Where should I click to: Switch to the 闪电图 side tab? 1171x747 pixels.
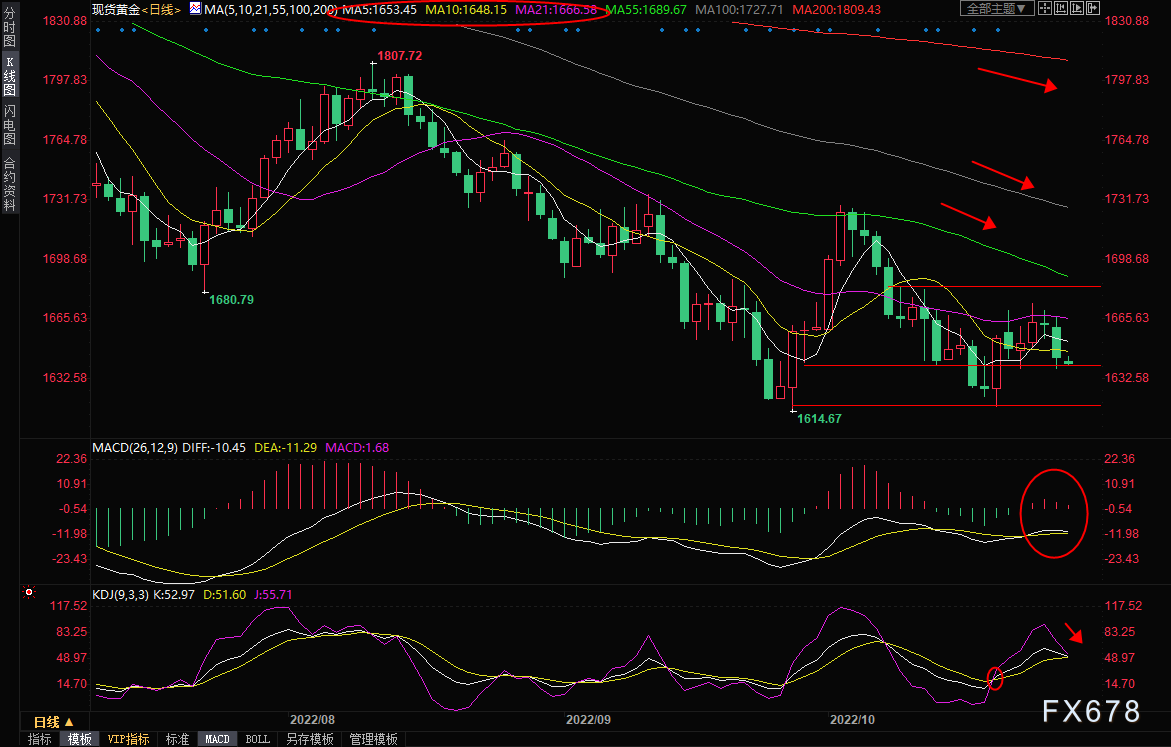pyautogui.click(x=9, y=125)
